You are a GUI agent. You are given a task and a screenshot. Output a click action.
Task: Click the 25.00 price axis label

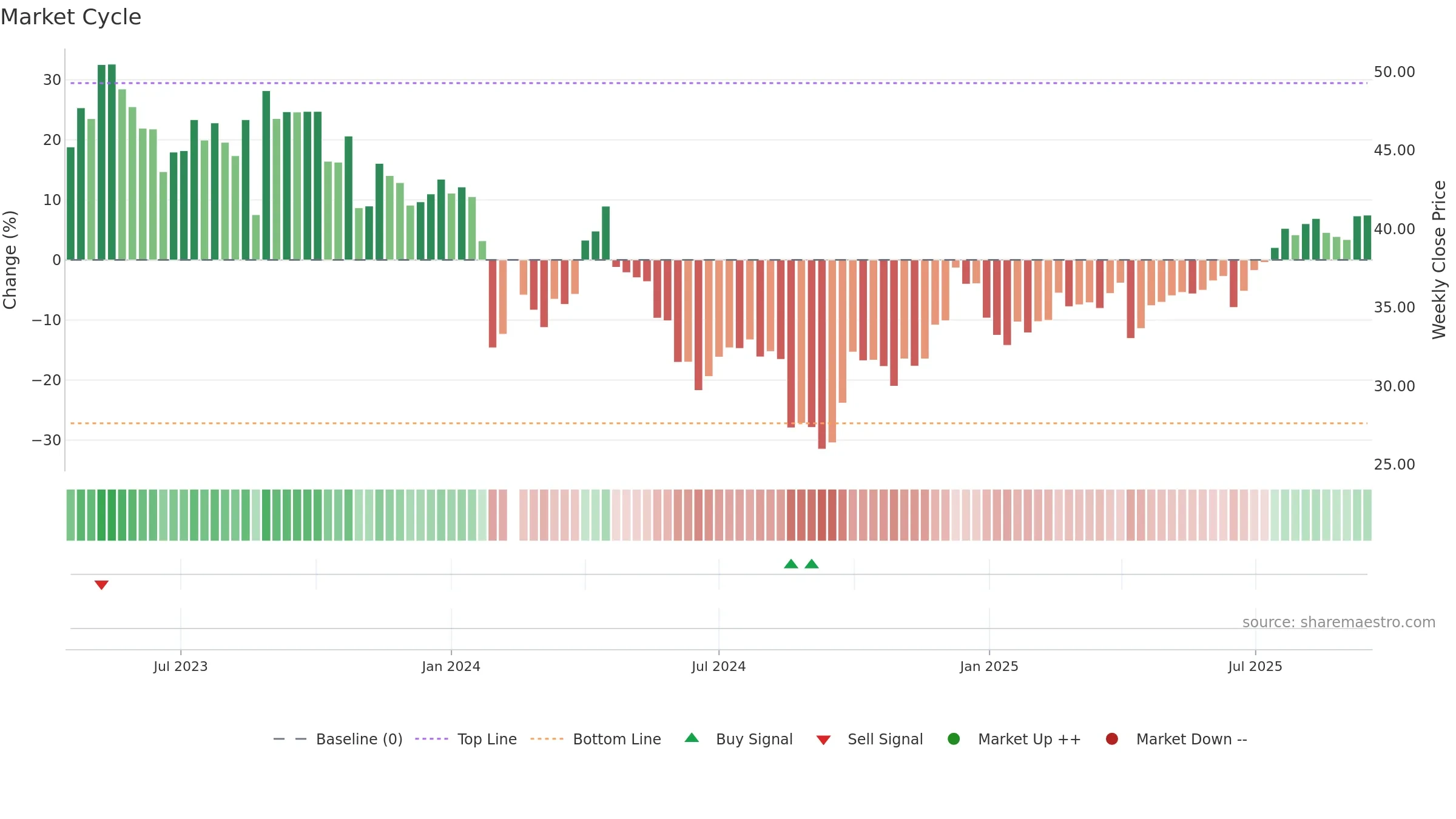(1394, 464)
